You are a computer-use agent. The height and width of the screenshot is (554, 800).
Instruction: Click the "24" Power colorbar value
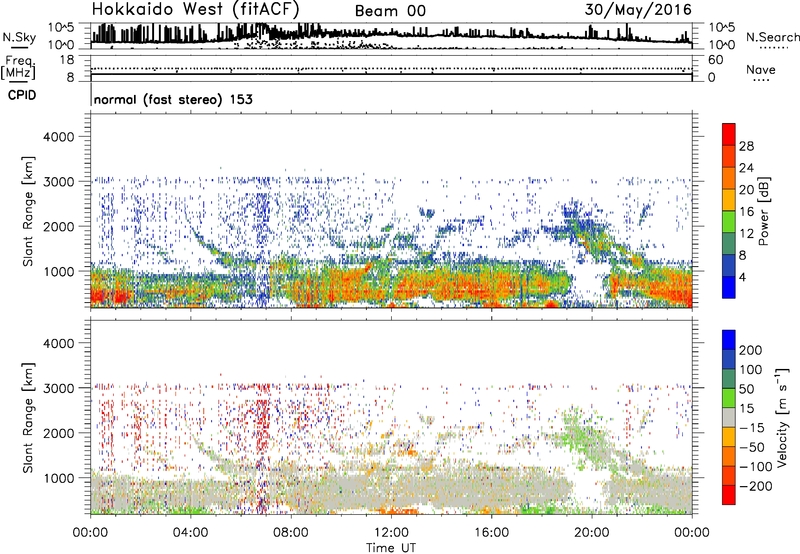746,168
